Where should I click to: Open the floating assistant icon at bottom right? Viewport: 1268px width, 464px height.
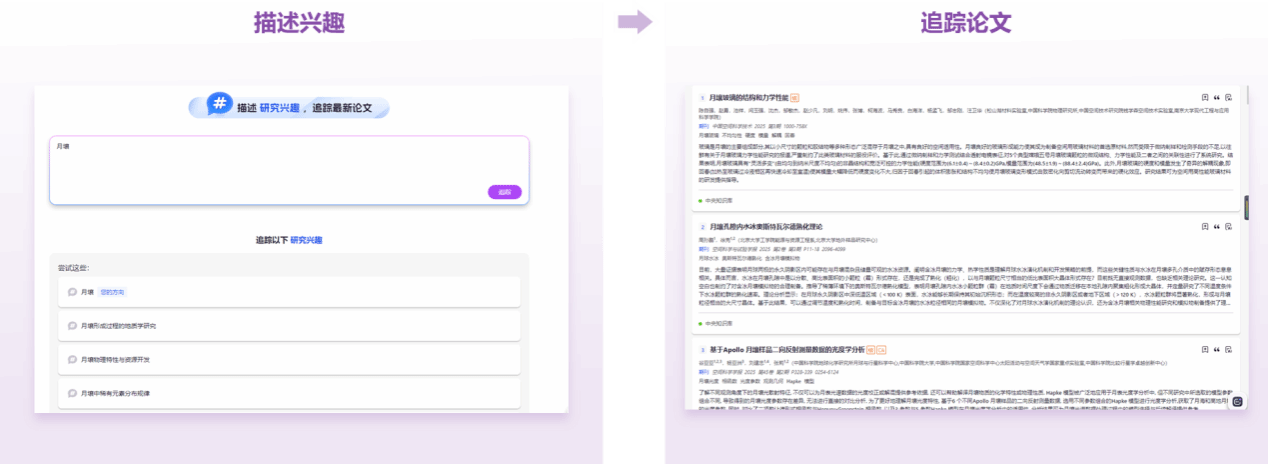[x=1237, y=402]
